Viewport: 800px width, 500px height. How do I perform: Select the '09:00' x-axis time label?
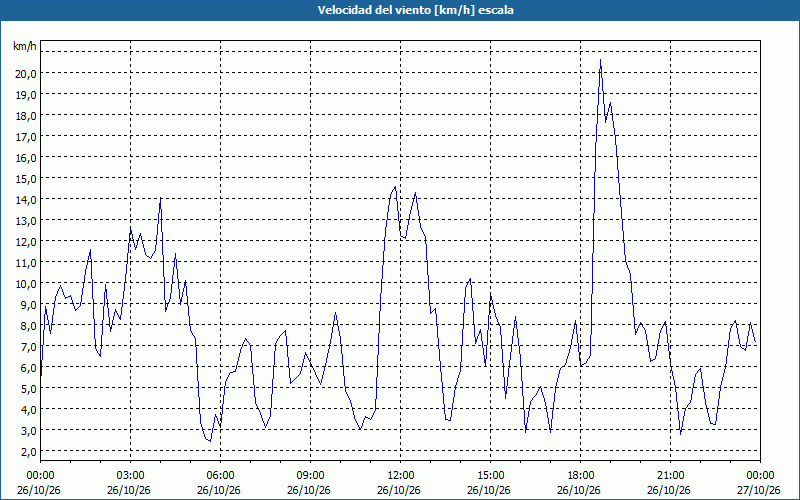click(310, 476)
